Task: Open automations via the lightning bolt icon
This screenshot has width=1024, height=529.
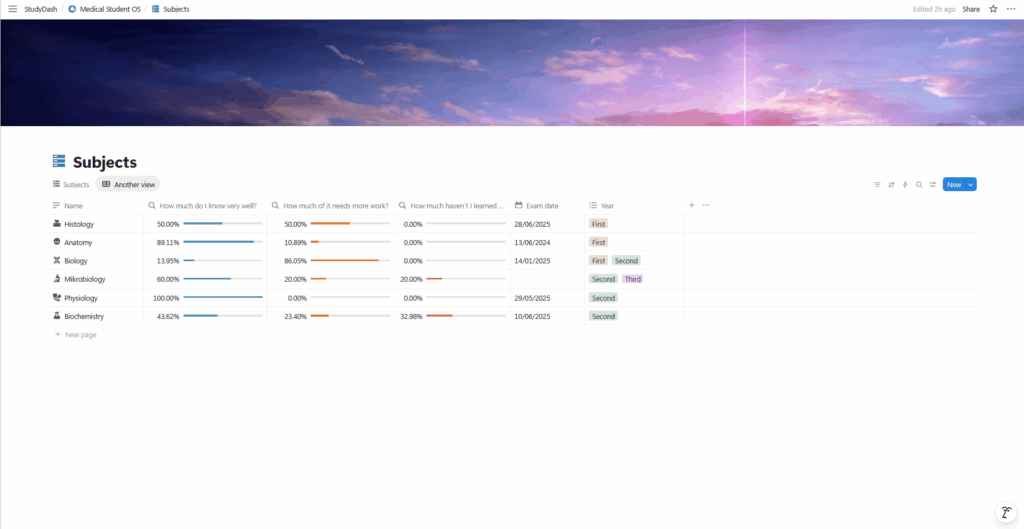Action: click(905, 185)
